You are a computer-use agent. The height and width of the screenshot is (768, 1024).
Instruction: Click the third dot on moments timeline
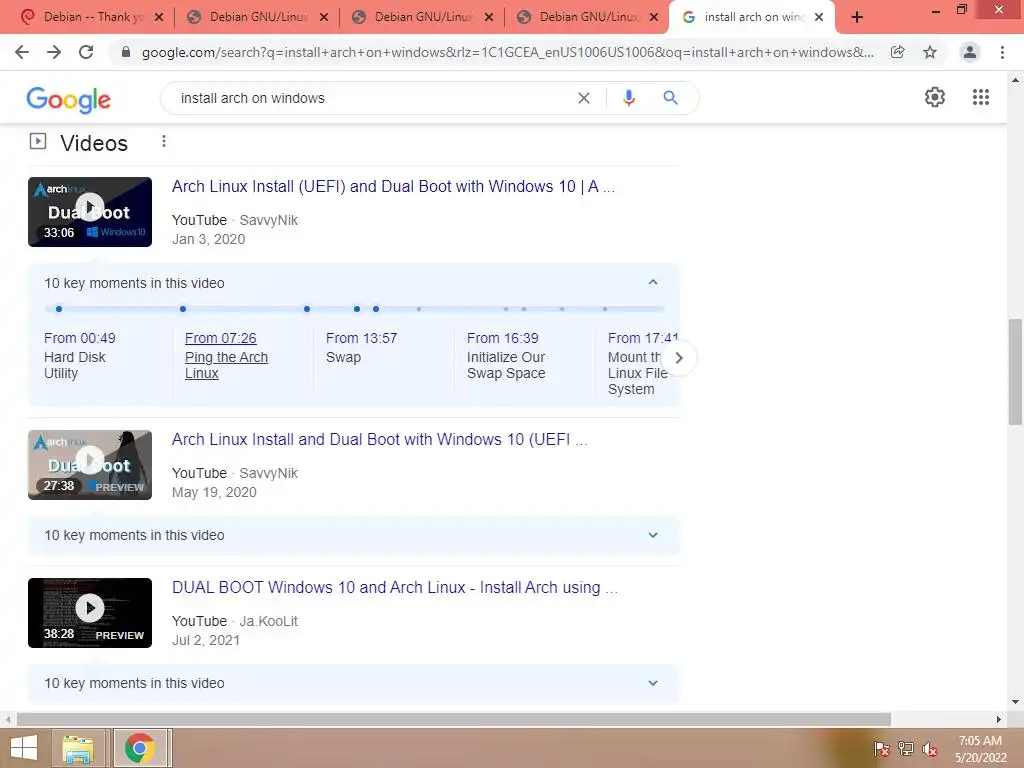(307, 309)
